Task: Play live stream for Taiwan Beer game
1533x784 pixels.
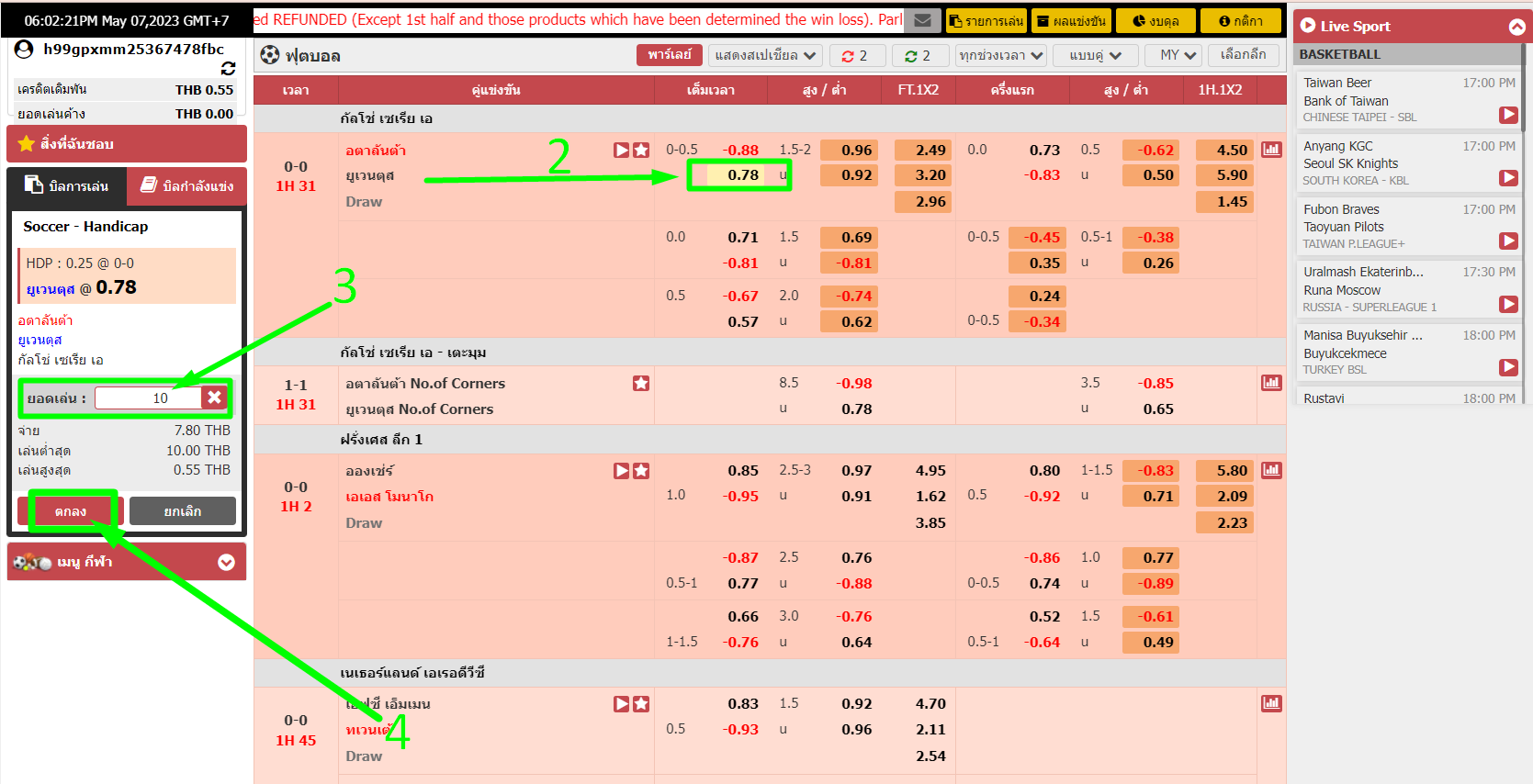Action: pyautogui.click(x=1508, y=115)
